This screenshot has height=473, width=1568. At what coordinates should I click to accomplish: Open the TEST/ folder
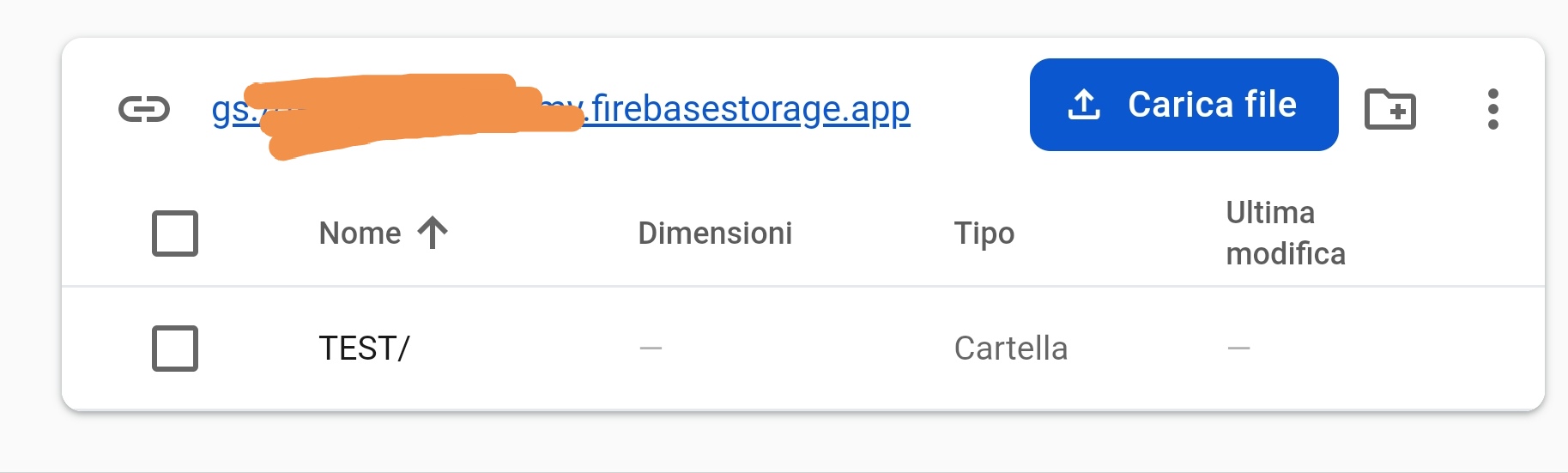tap(364, 348)
